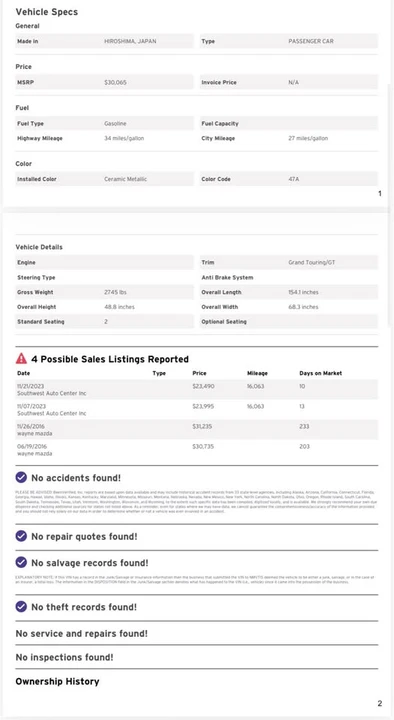The width and height of the screenshot is (394, 720).
Task: Select the Vehicle Details heading
Action: point(39,247)
